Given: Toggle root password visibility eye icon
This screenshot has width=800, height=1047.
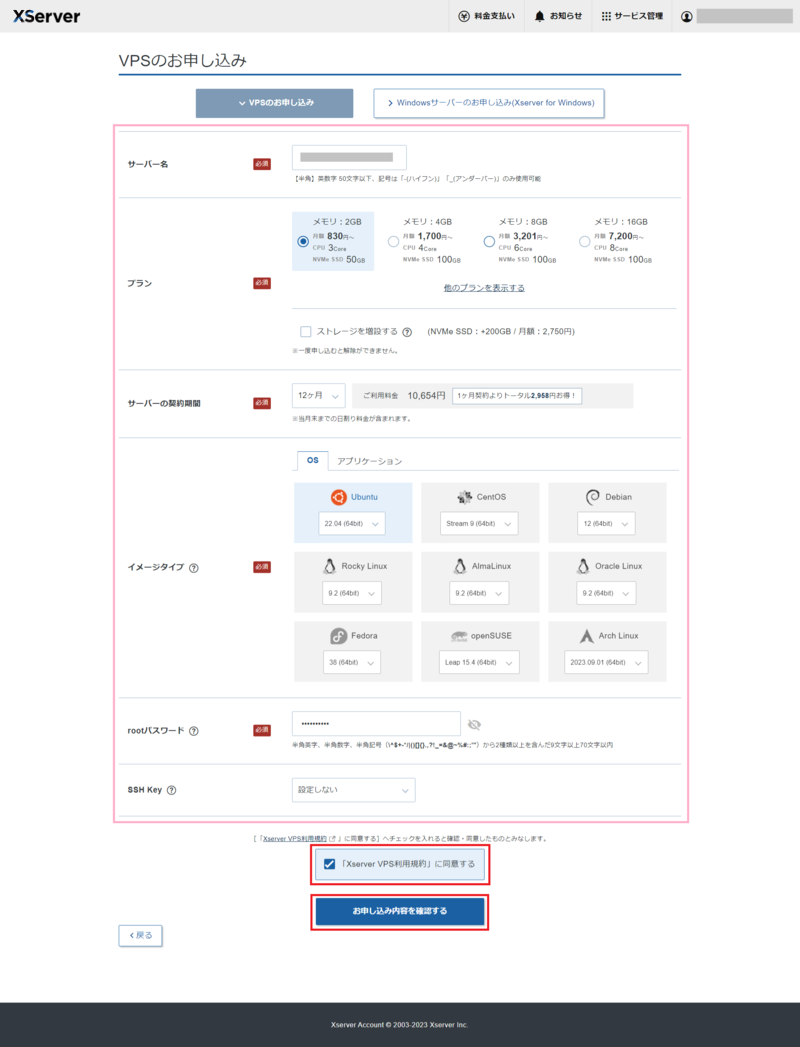Looking at the screenshot, I should pyautogui.click(x=474, y=724).
